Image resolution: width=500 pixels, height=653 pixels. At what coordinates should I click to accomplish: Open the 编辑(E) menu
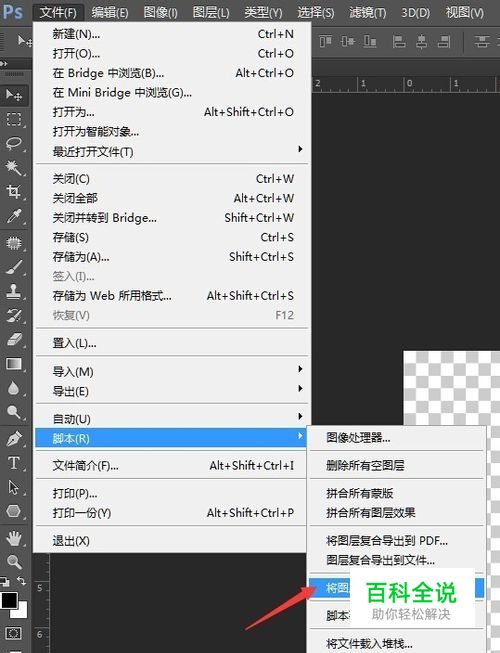pos(109,12)
